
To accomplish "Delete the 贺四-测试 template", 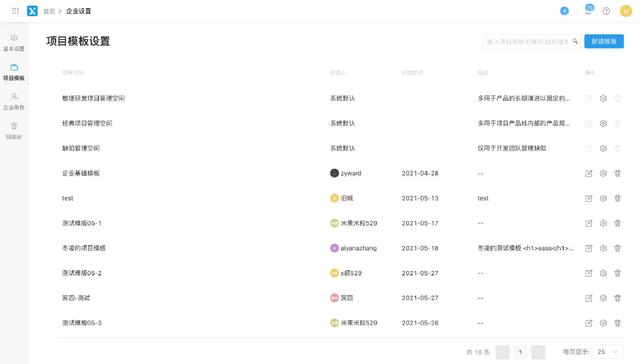I will pyautogui.click(x=618, y=298).
